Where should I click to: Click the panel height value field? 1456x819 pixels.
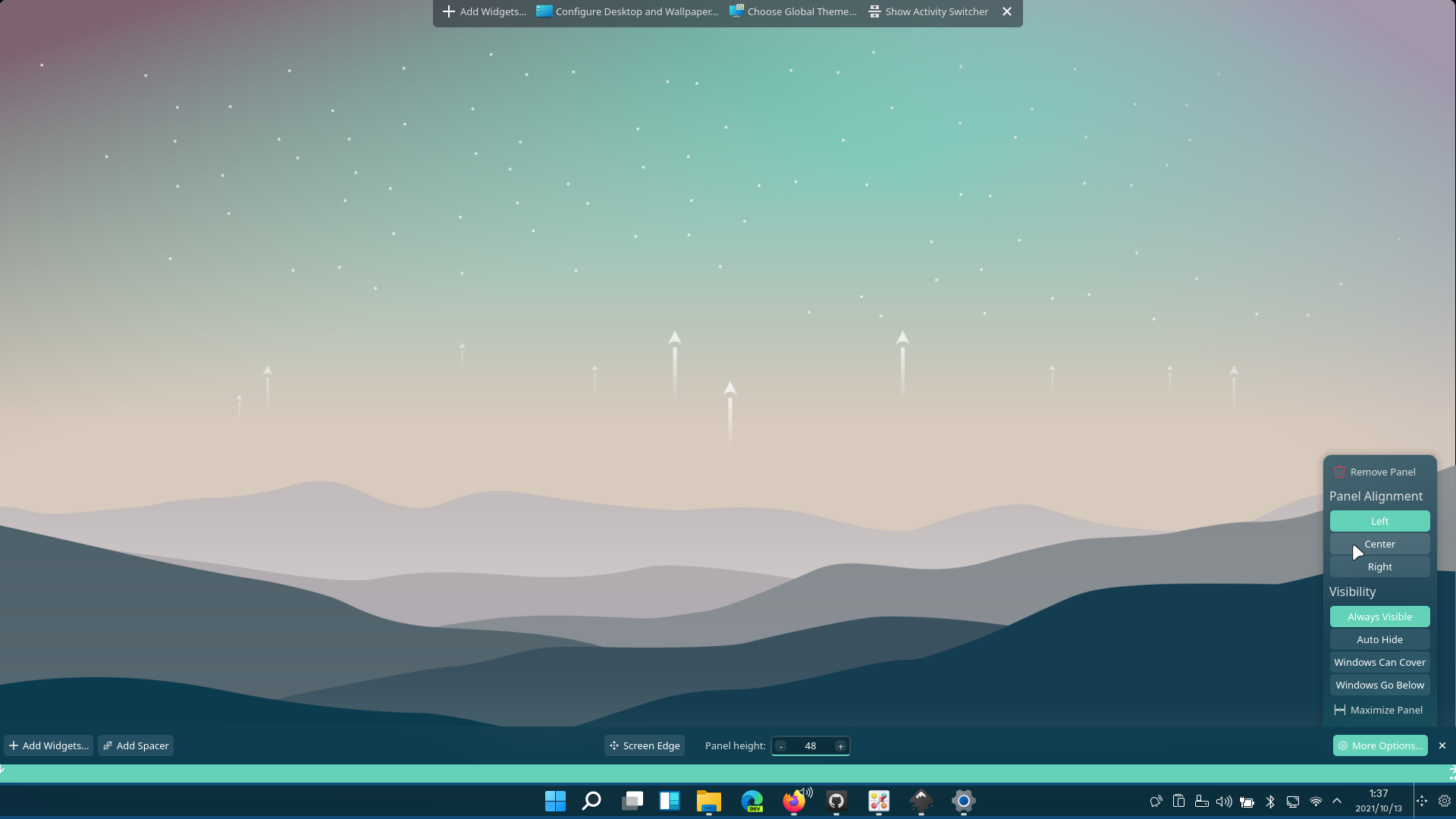point(811,746)
